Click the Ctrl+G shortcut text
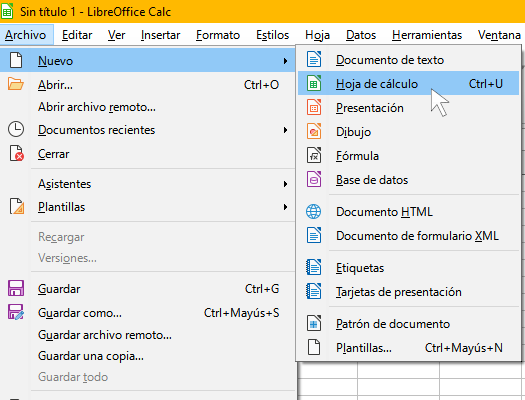 [x=262, y=289]
